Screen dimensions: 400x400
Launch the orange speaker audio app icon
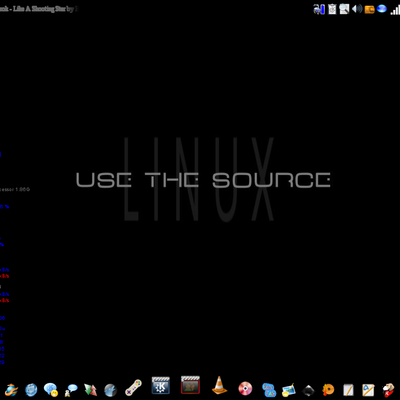click(x=328, y=389)
